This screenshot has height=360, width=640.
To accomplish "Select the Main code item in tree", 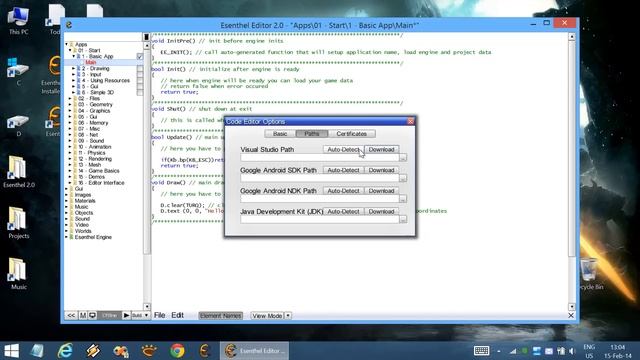I will (x=91, y=62).
